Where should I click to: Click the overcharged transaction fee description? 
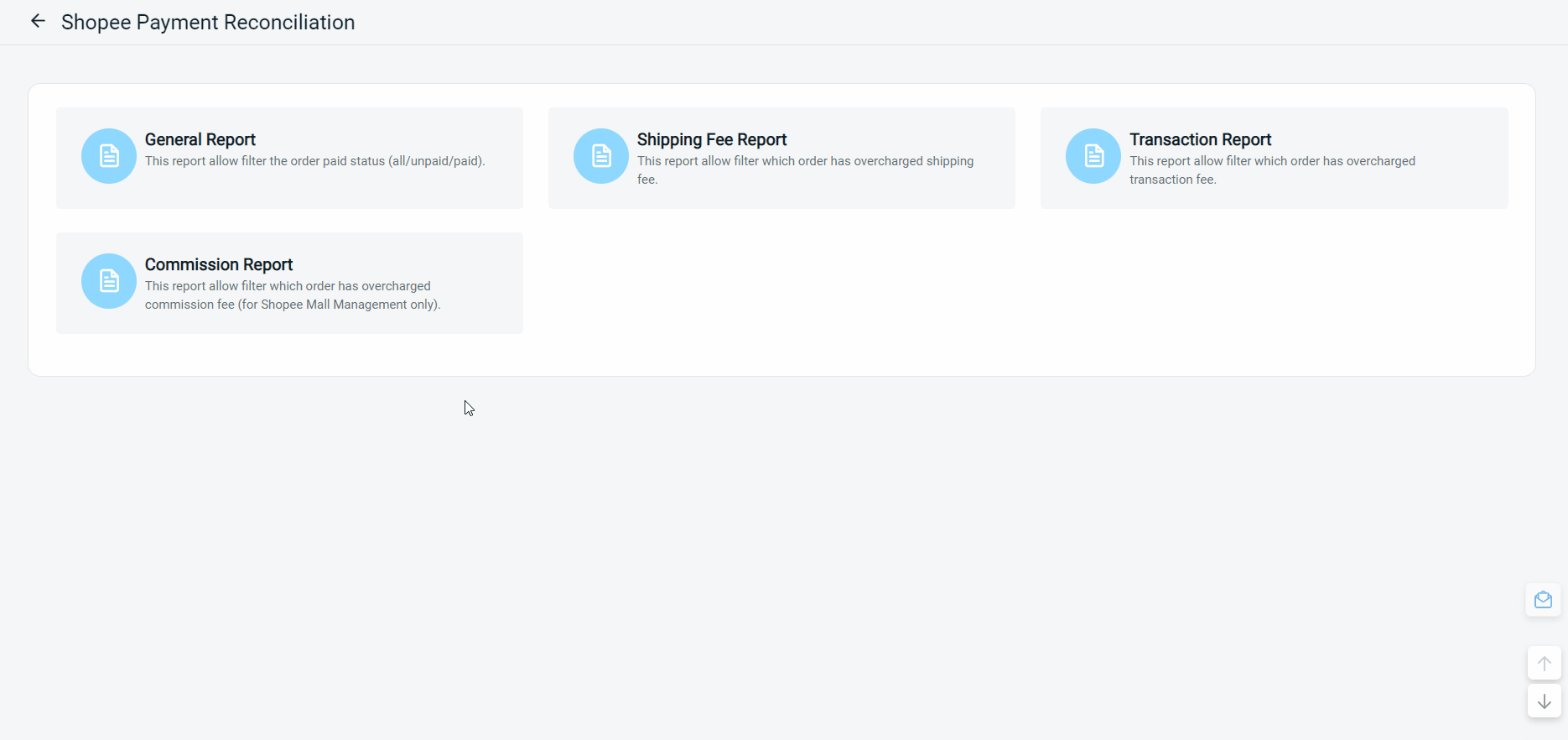coord(1272,169)
